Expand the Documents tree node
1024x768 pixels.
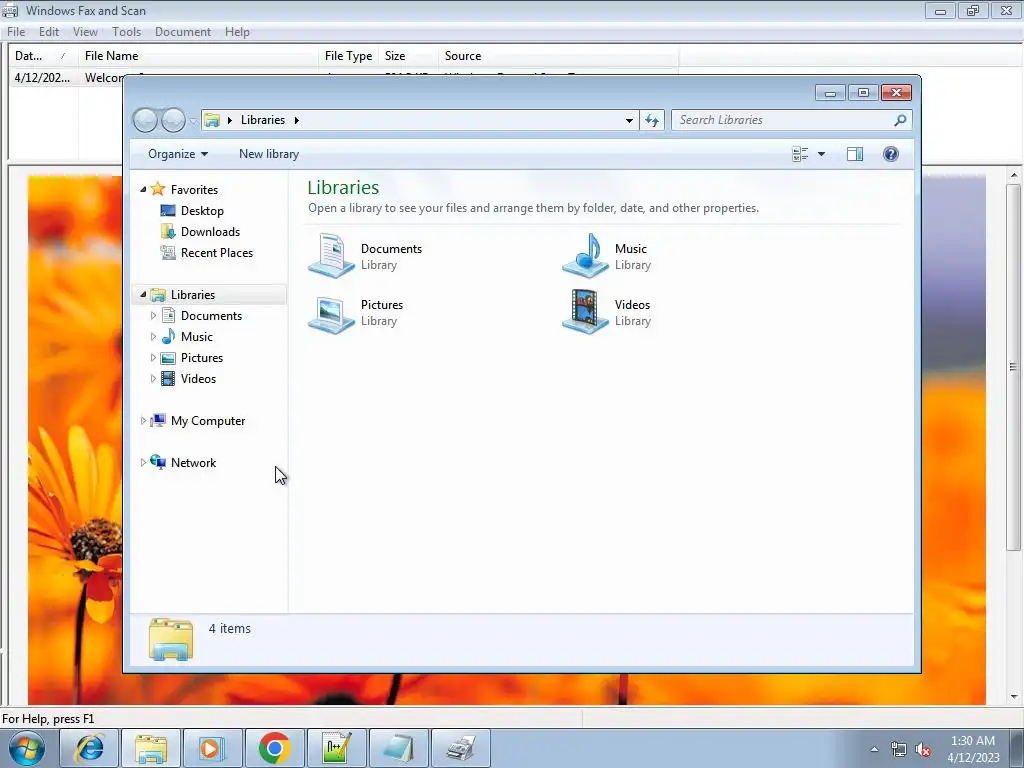153,315
